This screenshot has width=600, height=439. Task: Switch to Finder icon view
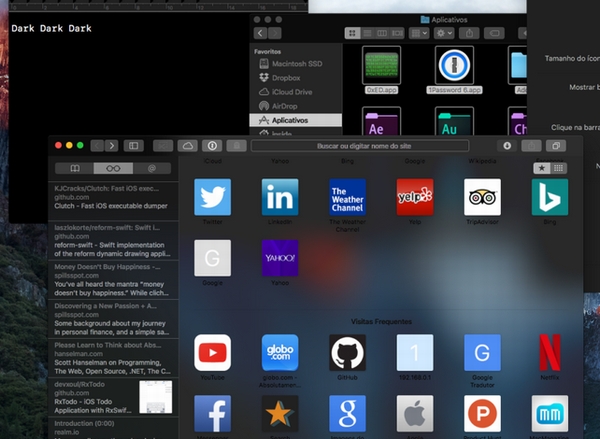click(x=353, y=33)
